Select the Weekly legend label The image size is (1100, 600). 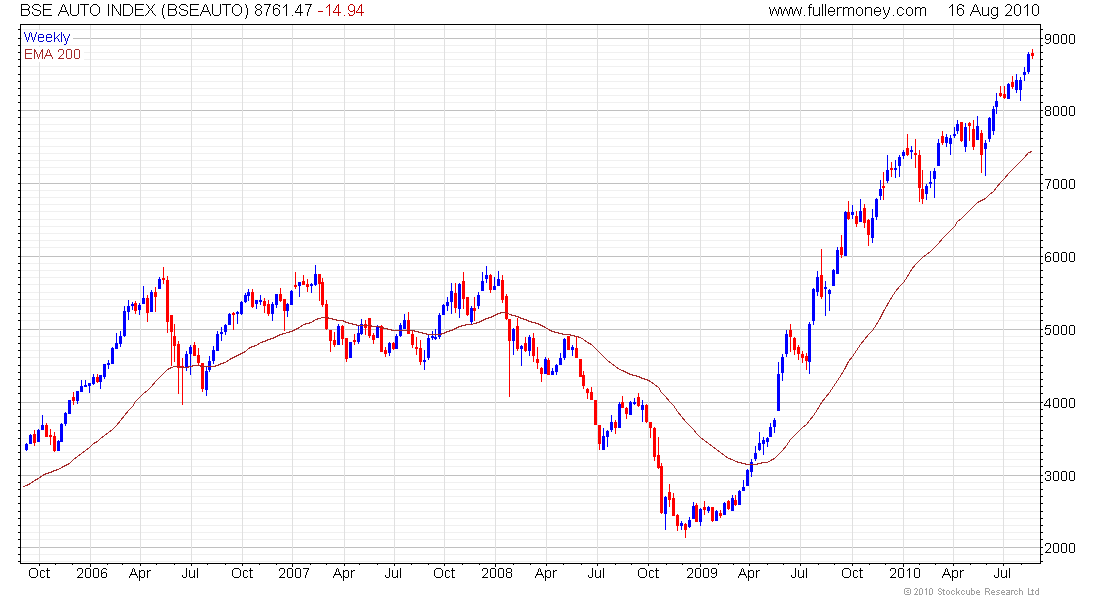point(47,37)
